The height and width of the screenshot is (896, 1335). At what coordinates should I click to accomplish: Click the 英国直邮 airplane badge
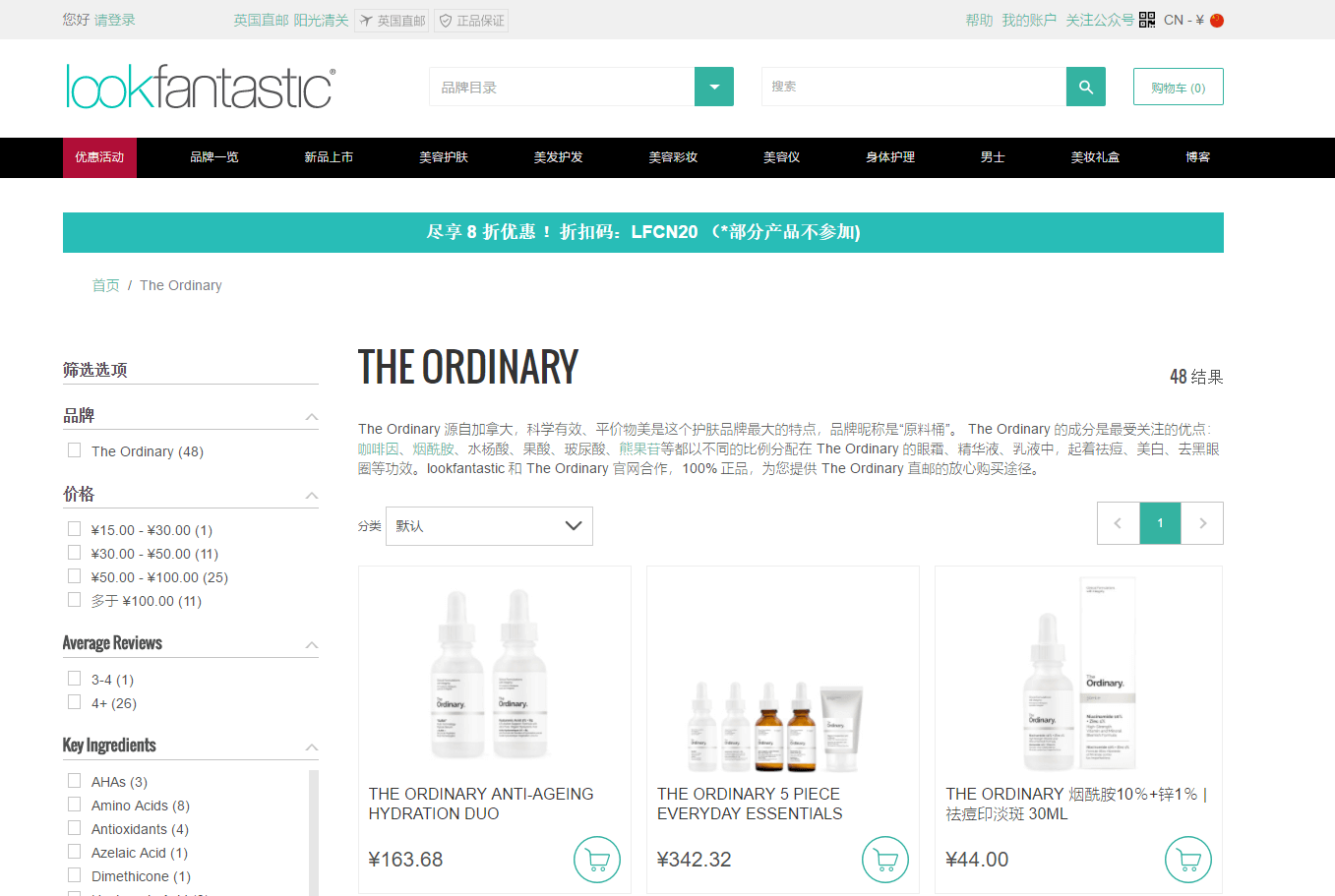(x=392, y=21)
